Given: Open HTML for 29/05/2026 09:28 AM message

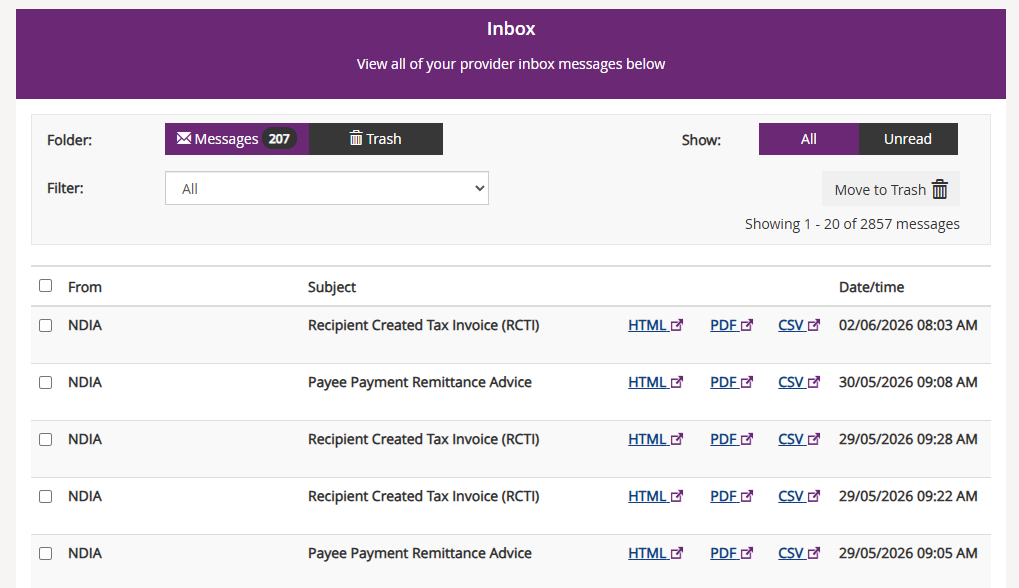Looking at the screenshot, I should [x=655, y=439].
